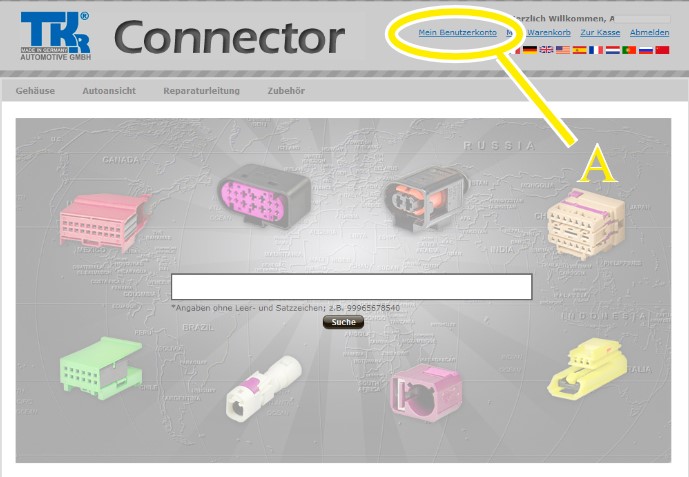Screen dimensions: 689x477
Task: Open the Autoansicht menu
Action: (x=109, y=91)
